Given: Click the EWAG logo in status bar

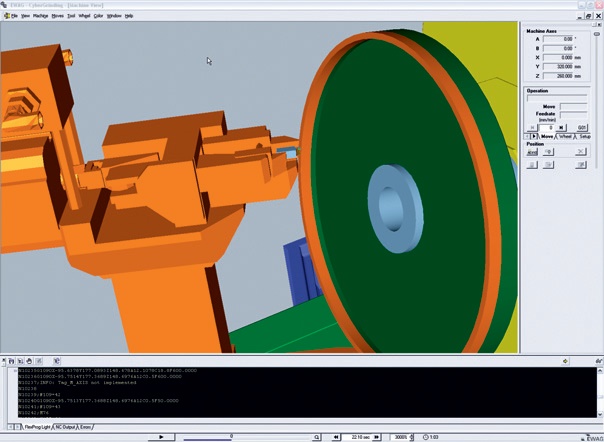Looking at the screenshot, I should click(x=593, y=438).
